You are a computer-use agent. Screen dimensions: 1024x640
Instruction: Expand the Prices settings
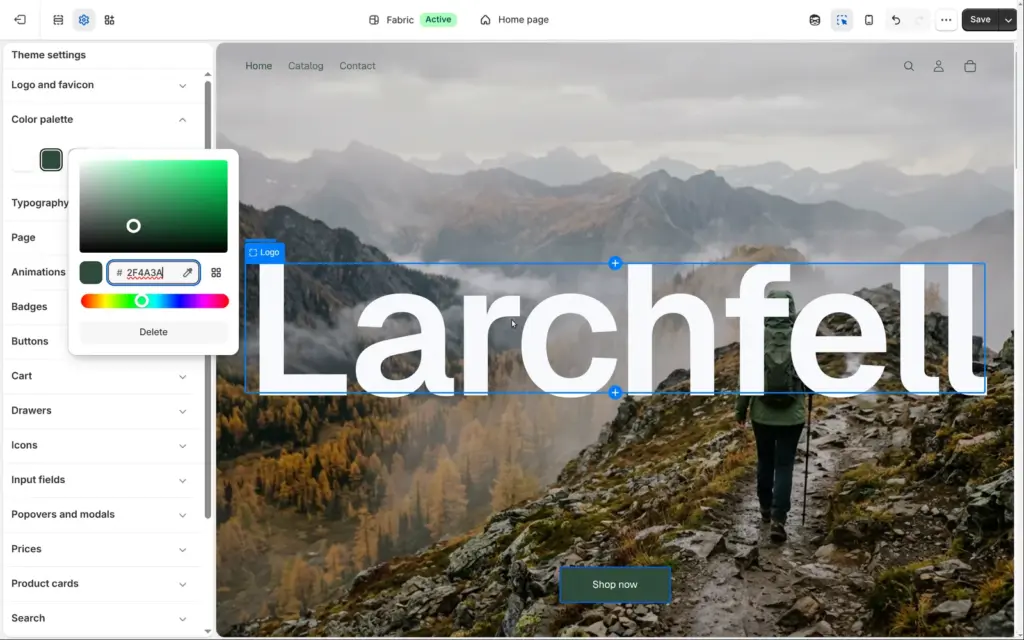(99, 549)
